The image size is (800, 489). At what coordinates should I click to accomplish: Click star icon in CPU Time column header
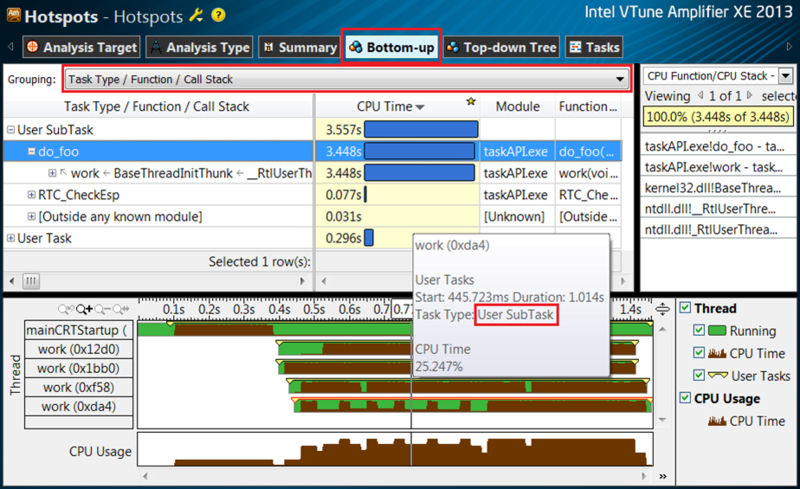(470, 102)
